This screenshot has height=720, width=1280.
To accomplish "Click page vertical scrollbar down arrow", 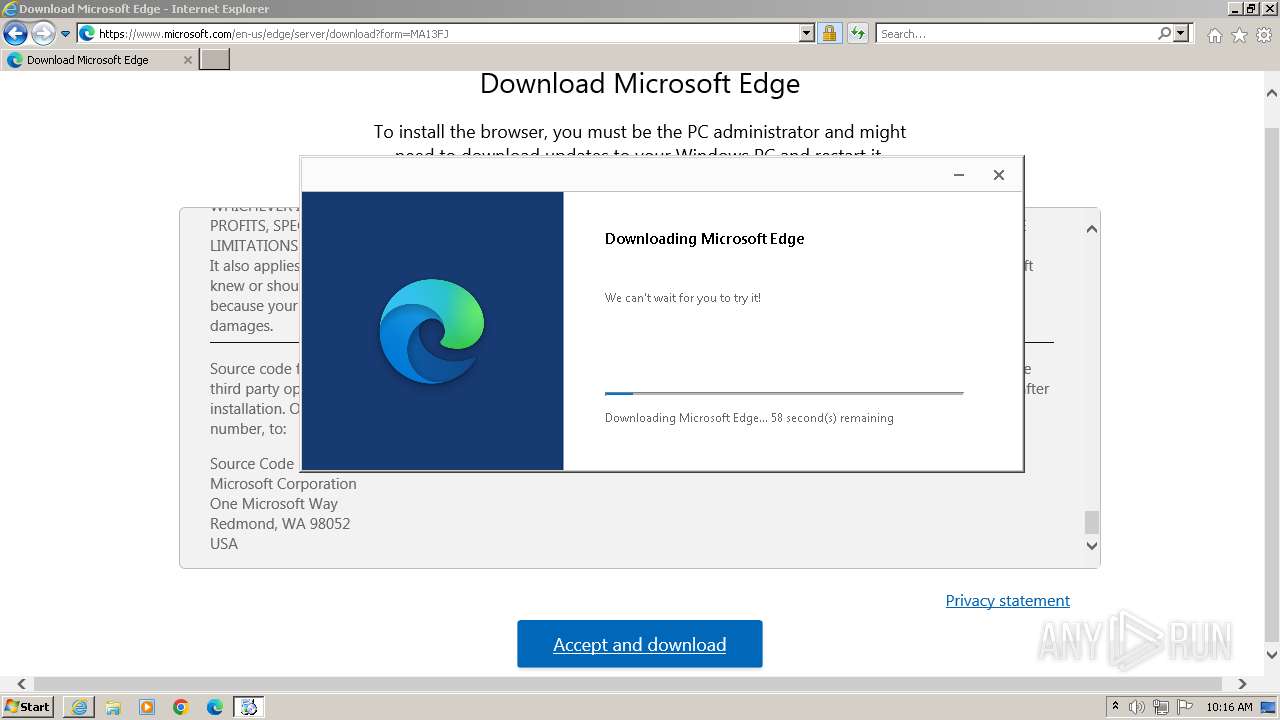I will coord(1272,655).
